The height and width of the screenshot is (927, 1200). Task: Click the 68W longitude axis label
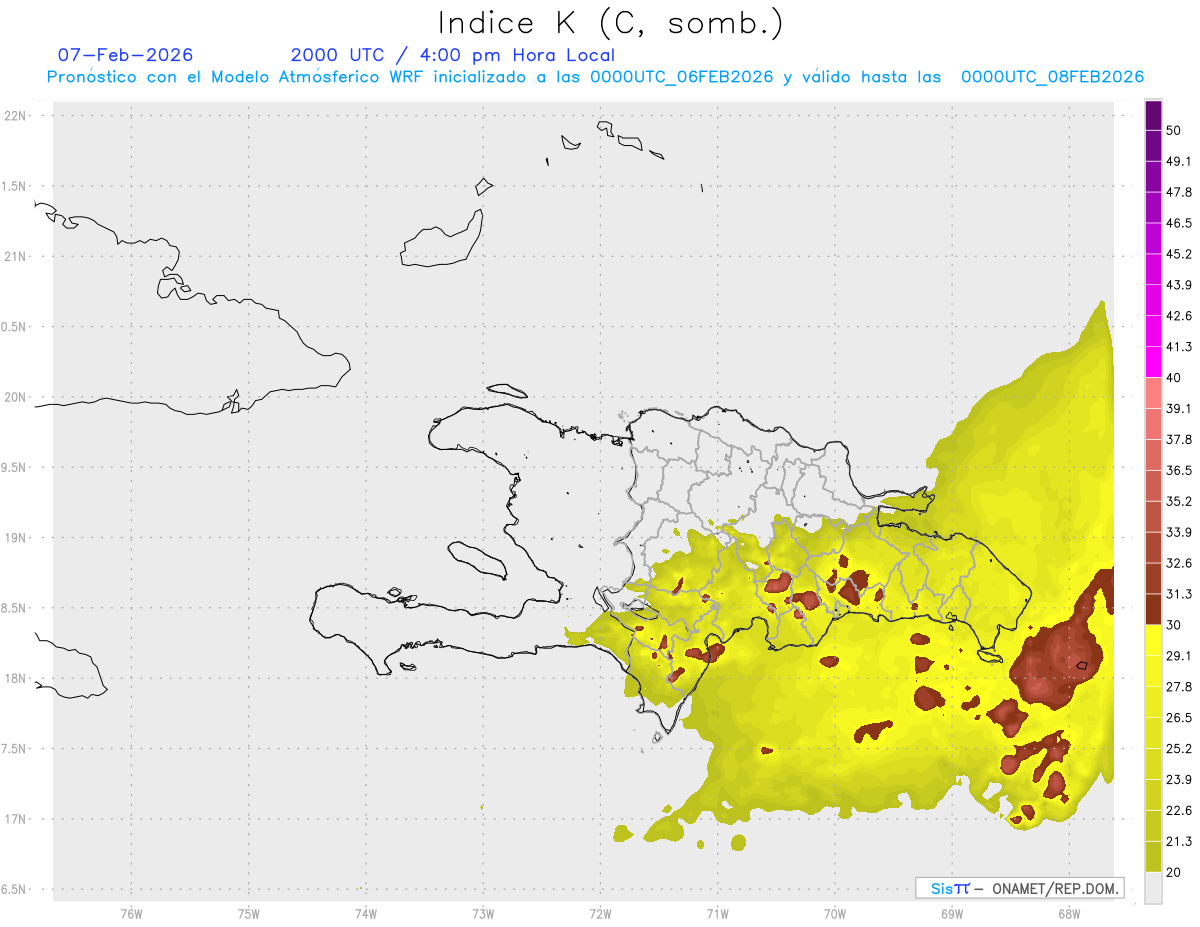point(1068,913)
